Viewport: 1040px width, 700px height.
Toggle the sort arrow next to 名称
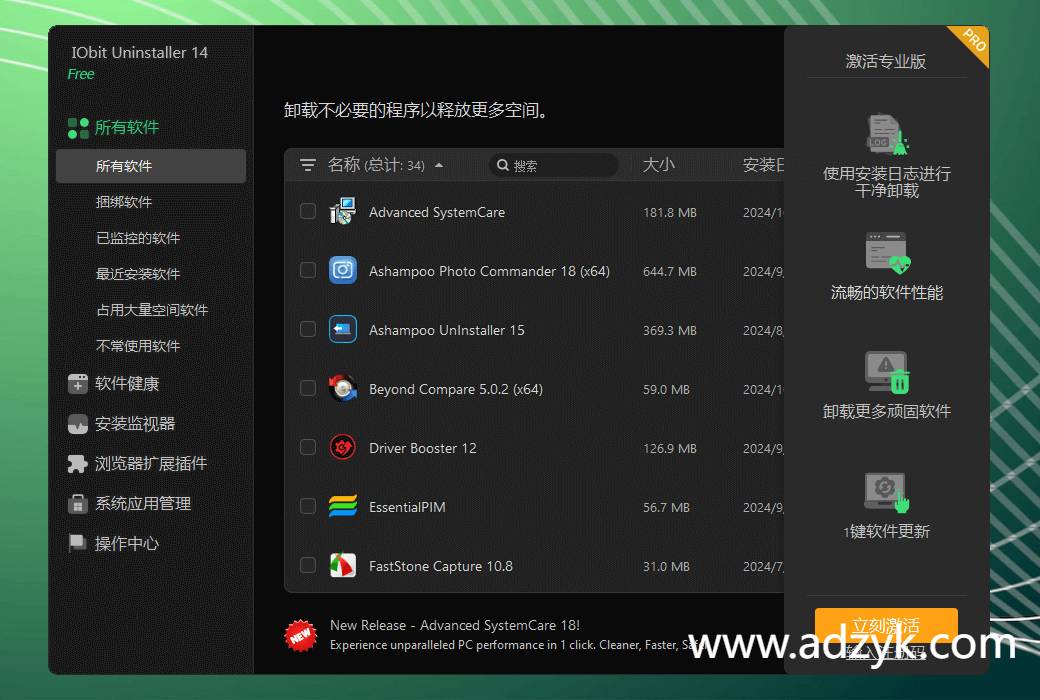(440, 166)
